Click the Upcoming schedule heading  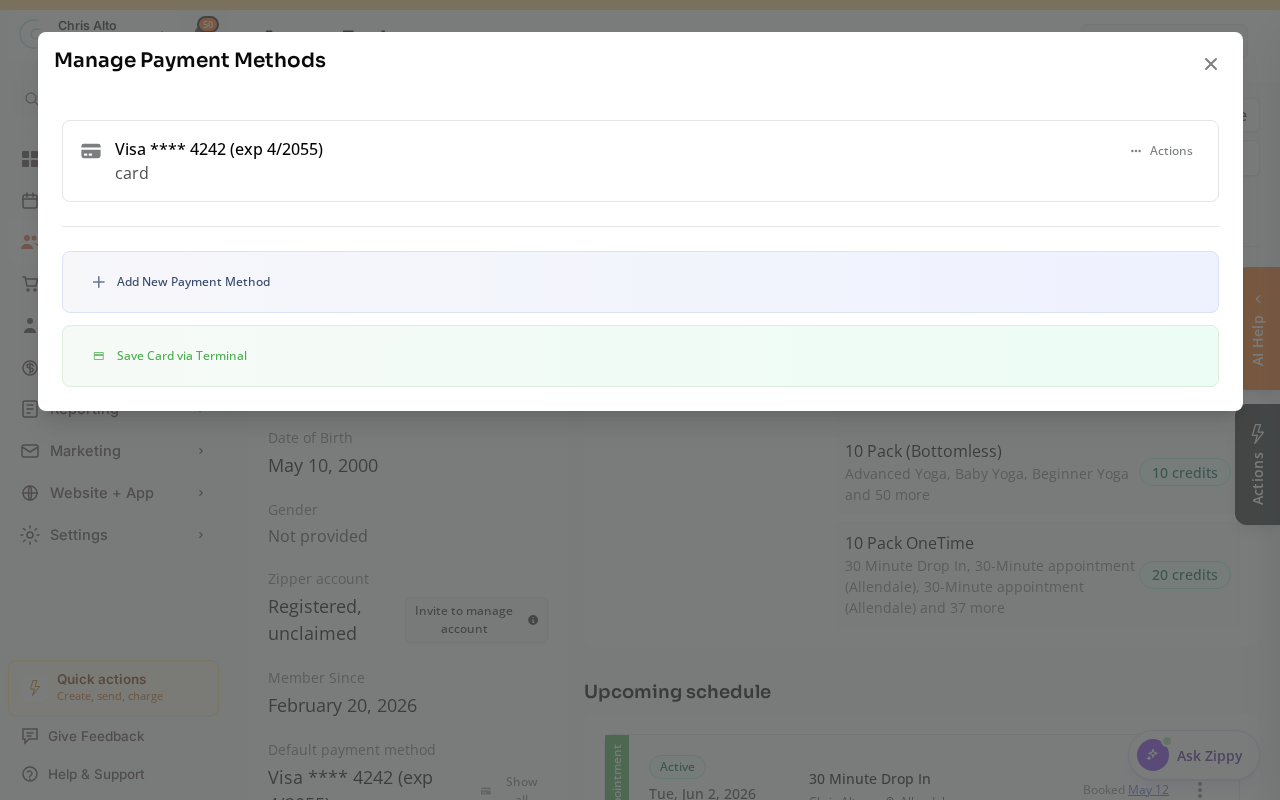[677, 692]
